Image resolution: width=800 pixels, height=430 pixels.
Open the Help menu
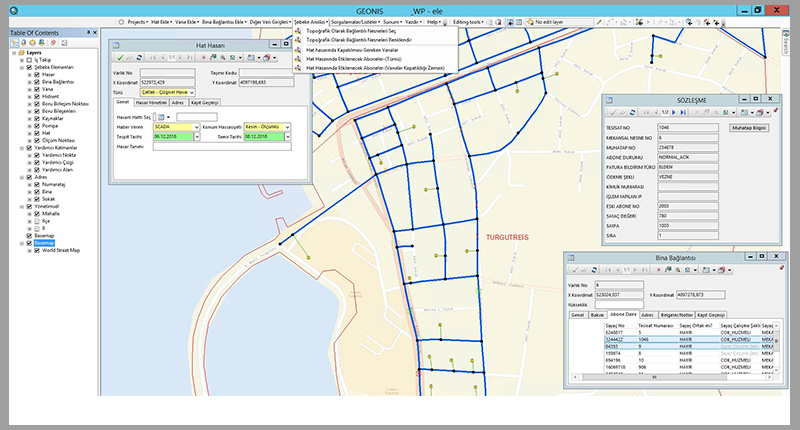point(434,22)
